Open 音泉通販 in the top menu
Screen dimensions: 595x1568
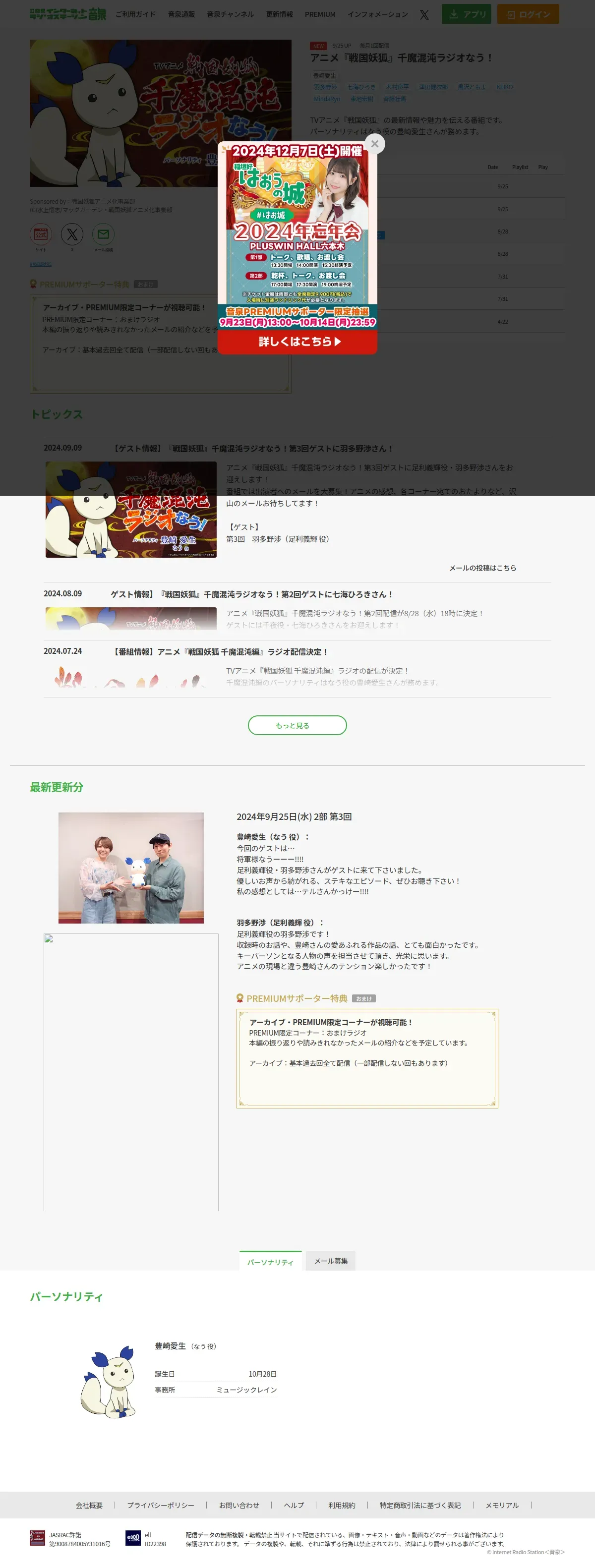click(181, 14)
